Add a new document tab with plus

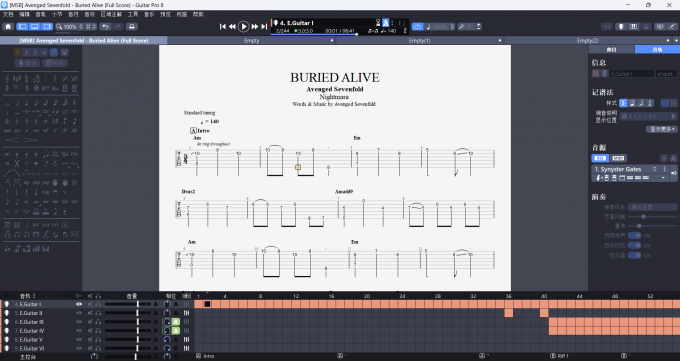click(x=676, y=40)
